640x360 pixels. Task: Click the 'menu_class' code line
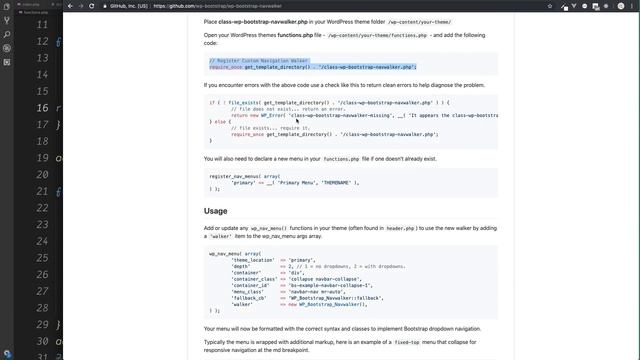point(288,292)
